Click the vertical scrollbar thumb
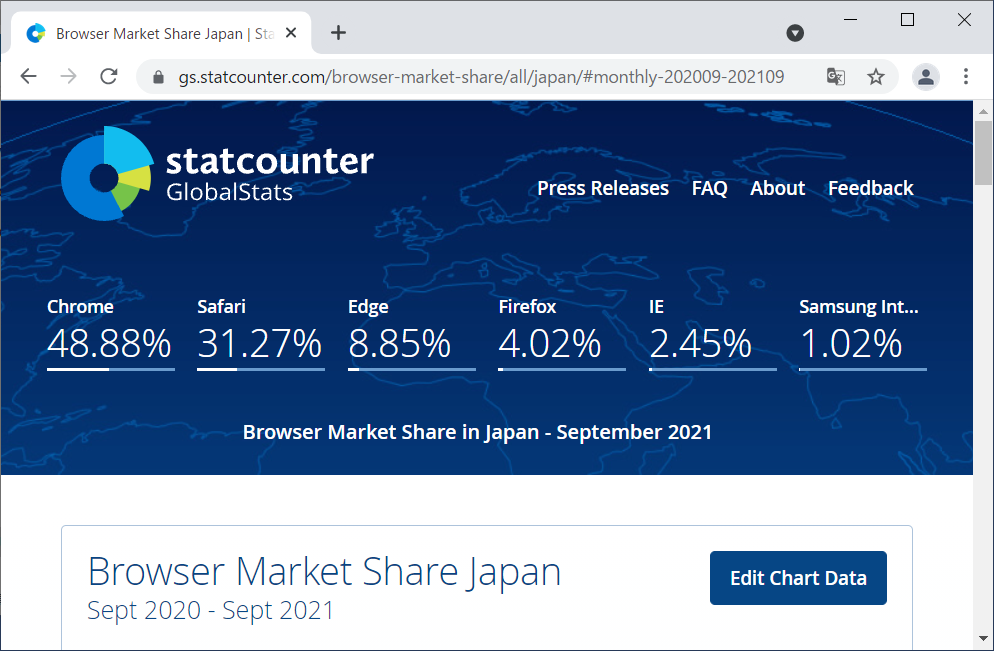Image resolution: width=994 pixels, height=651 pixels. click(983, 152)
